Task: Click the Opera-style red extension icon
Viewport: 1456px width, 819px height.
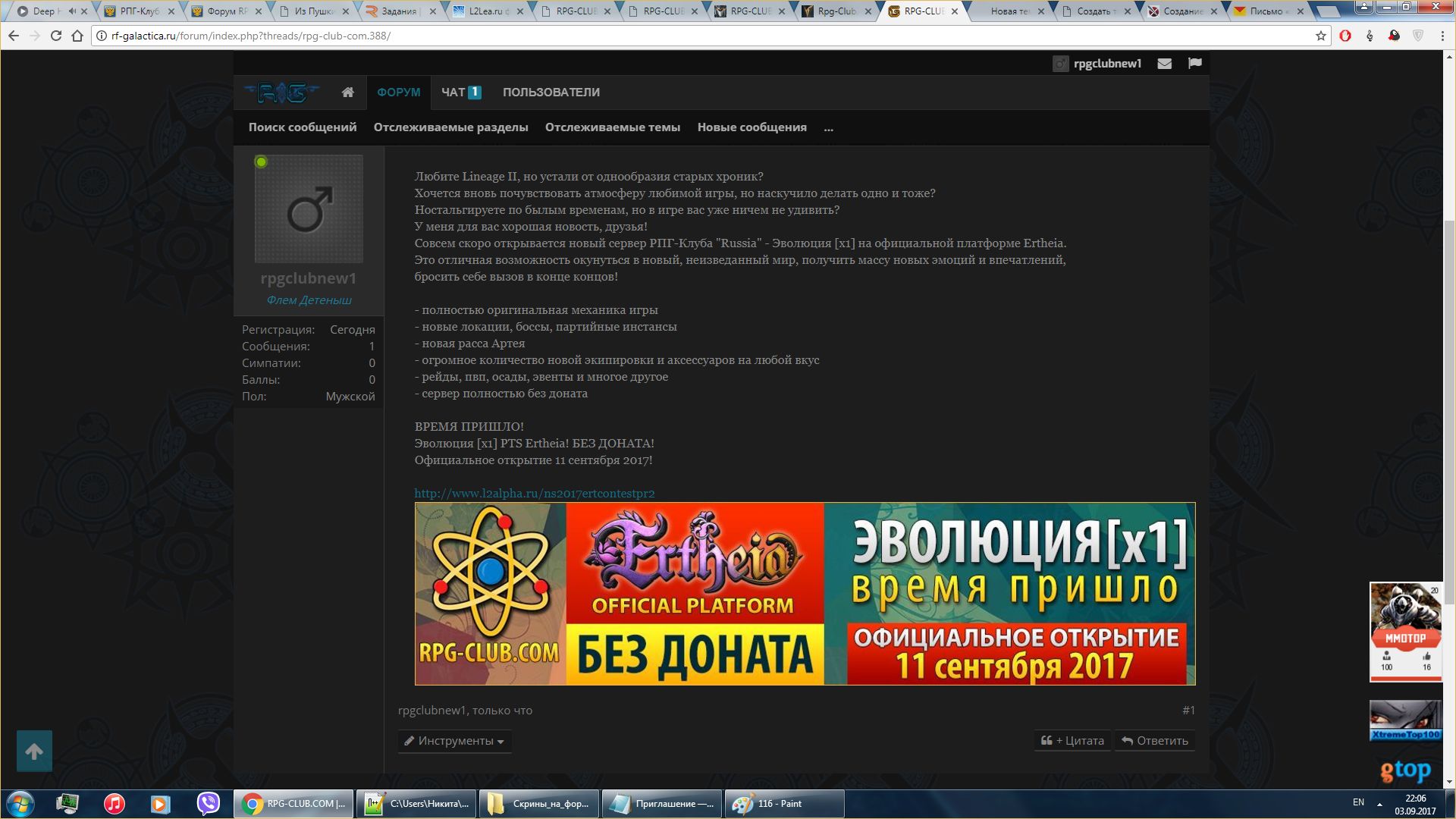Action: 1345,36
